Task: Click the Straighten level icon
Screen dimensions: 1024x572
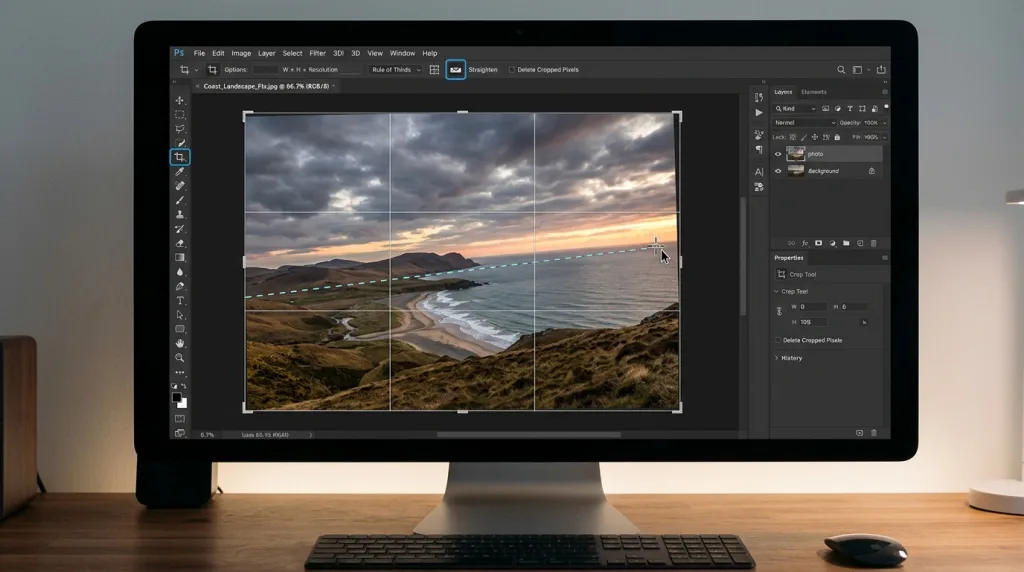Action: pos(456,70)
